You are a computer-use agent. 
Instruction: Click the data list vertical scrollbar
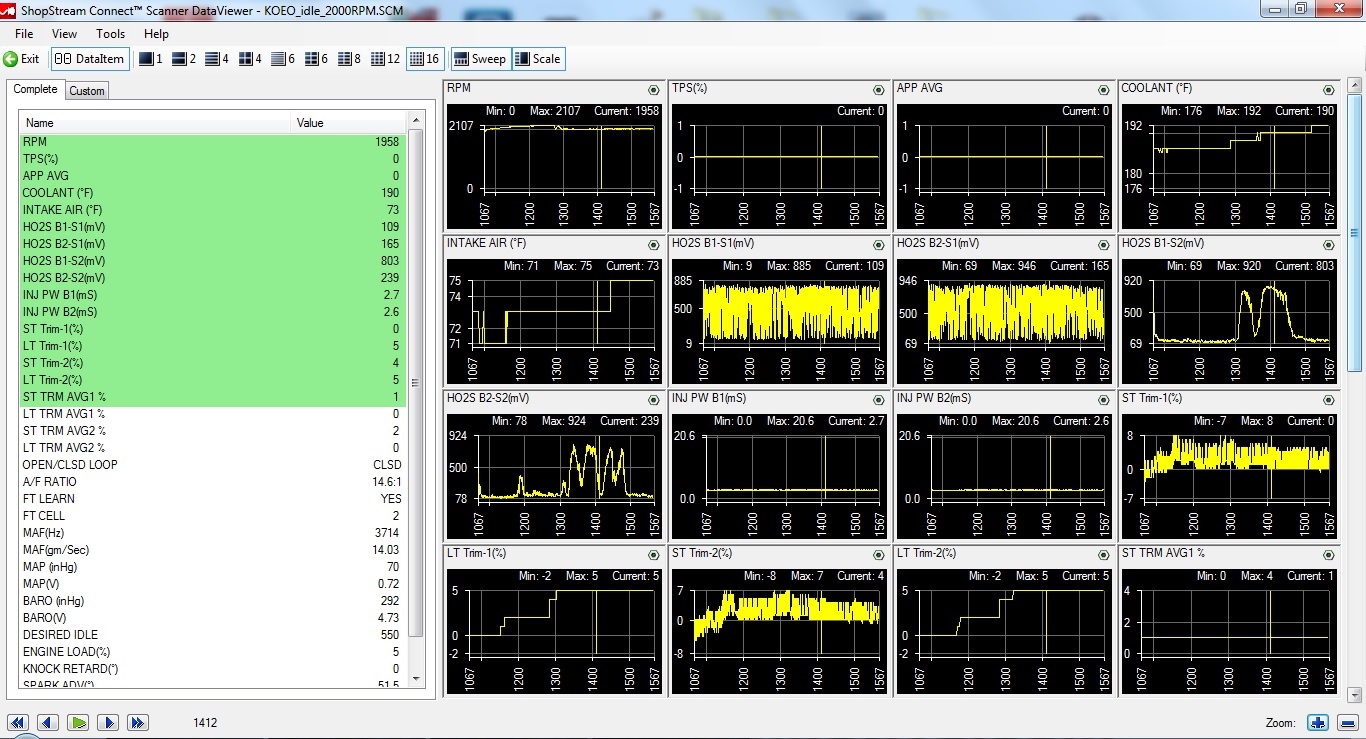click(416, 400)
